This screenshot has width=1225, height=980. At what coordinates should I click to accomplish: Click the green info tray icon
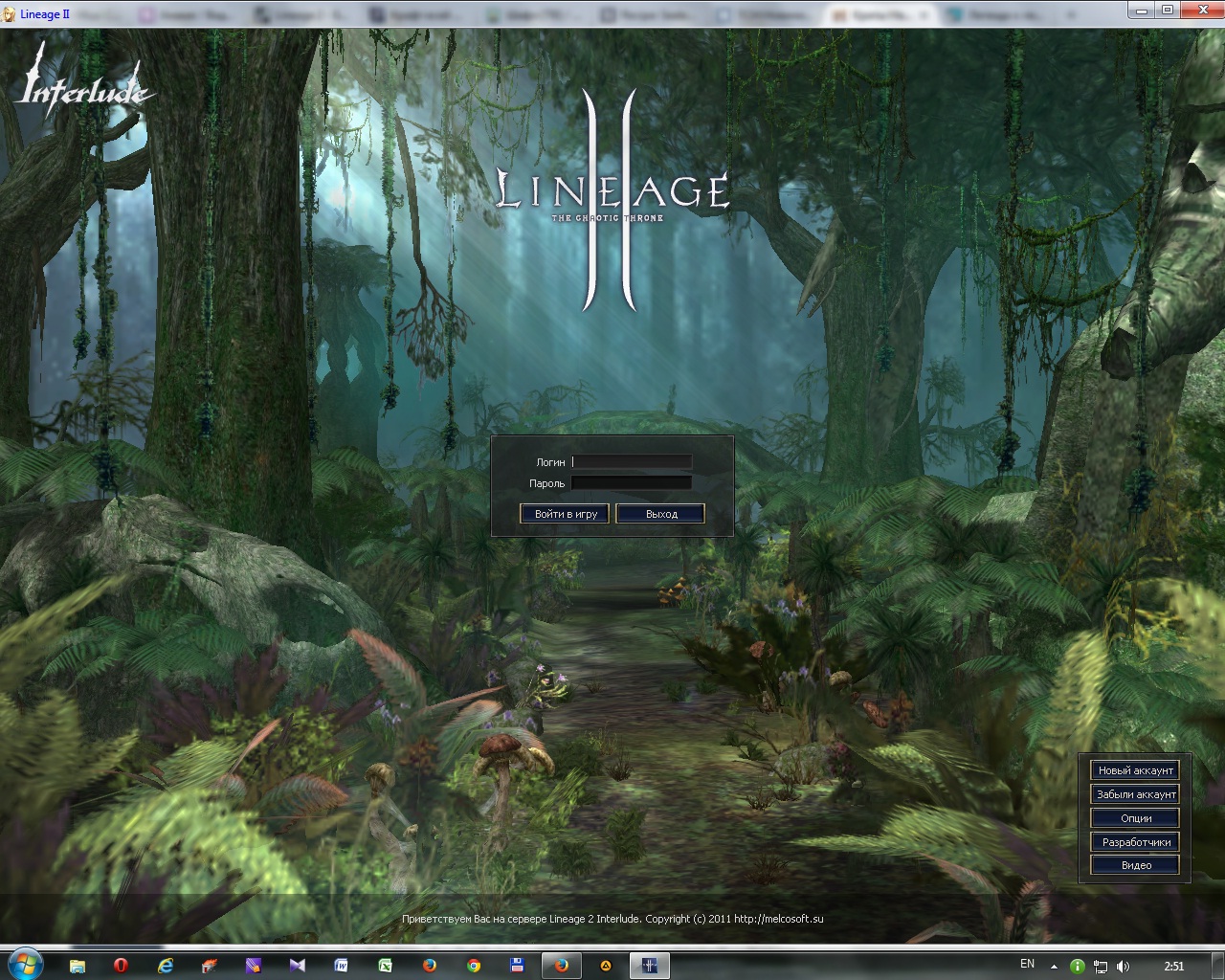1077,967
